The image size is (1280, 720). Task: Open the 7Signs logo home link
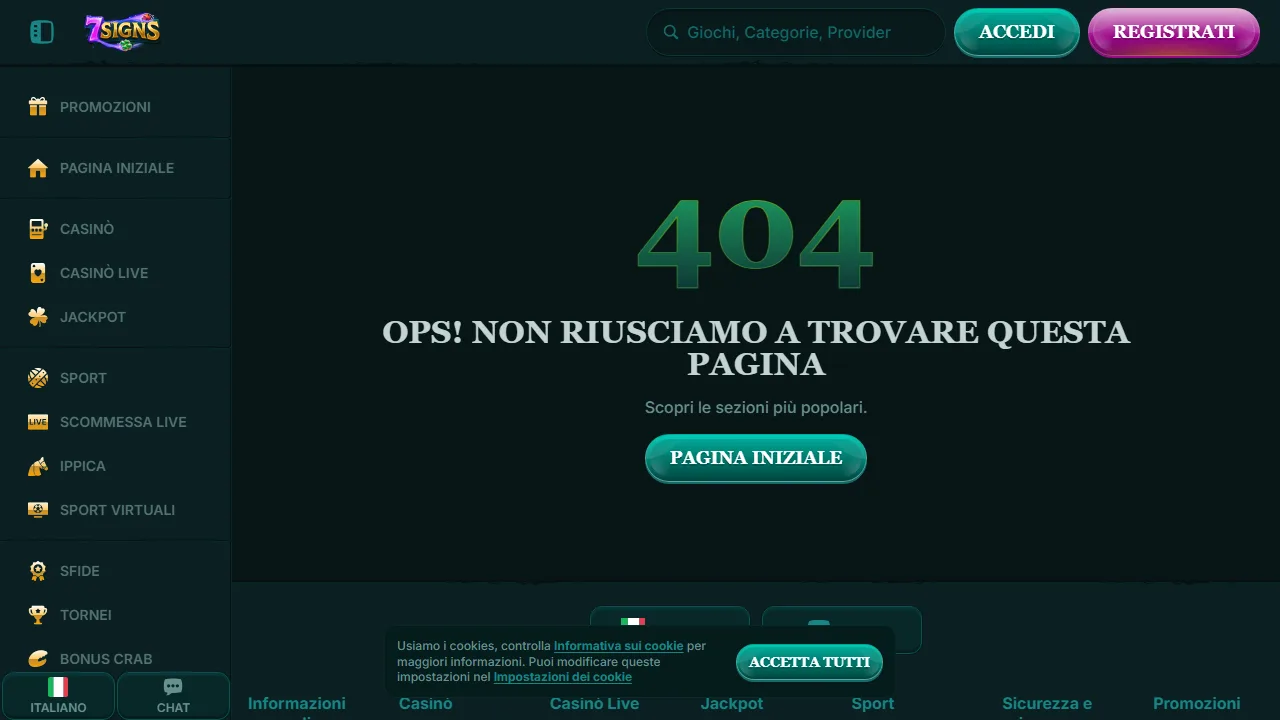pyautogui.click(x=123, y=32)
